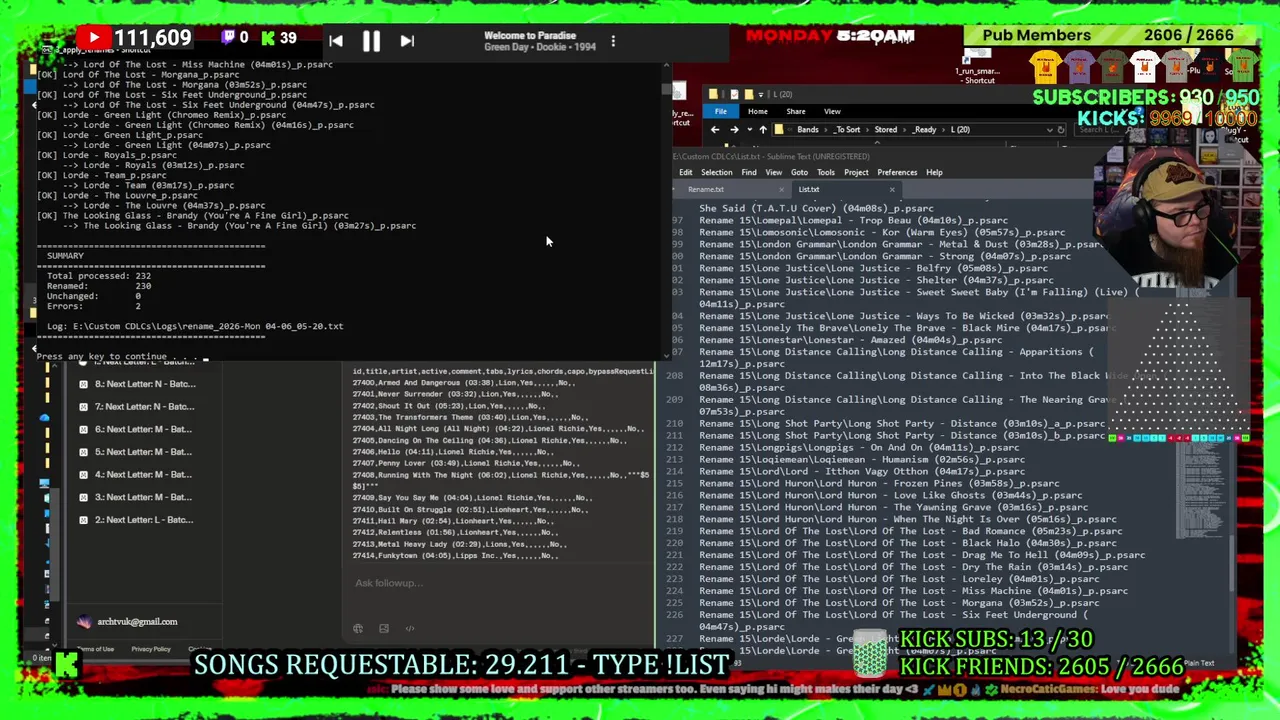Click the song row 'Hello (04:11),Lionel Richie'

point(451,452)
